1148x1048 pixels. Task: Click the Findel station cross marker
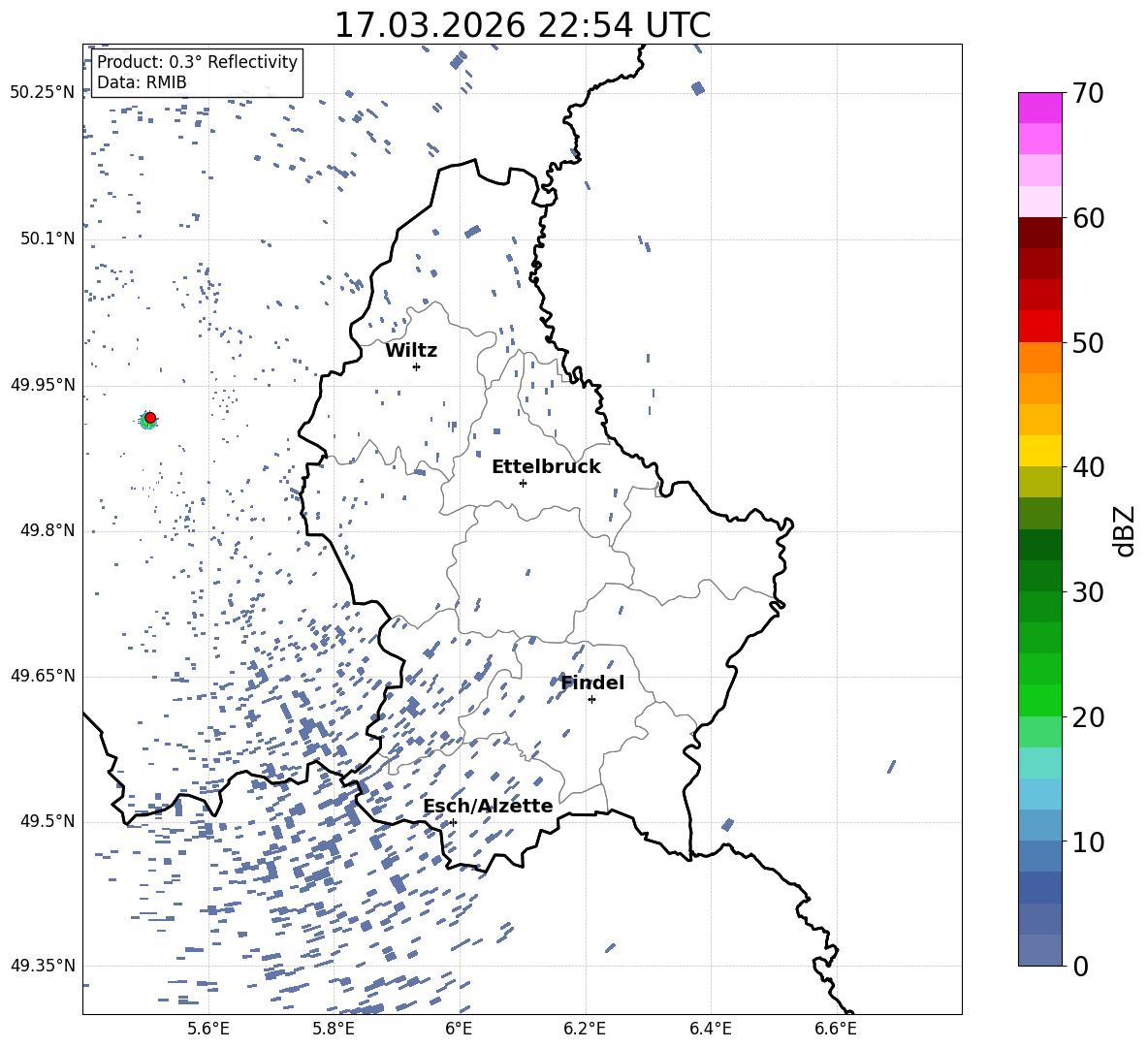coord(591,699)
